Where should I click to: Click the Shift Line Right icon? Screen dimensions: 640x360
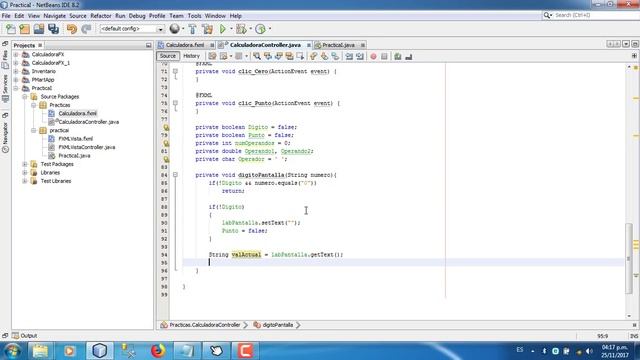[x=360, y=56]
